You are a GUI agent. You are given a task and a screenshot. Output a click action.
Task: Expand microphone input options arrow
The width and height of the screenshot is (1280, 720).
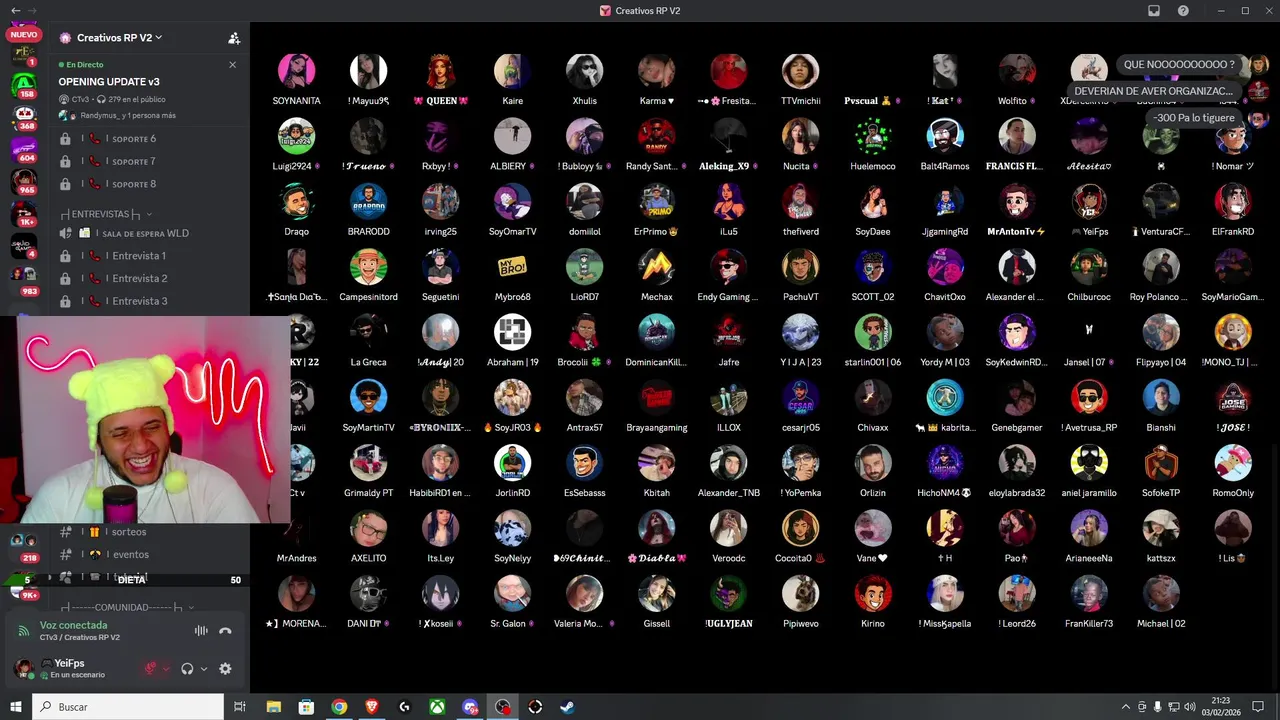(167, 669)
